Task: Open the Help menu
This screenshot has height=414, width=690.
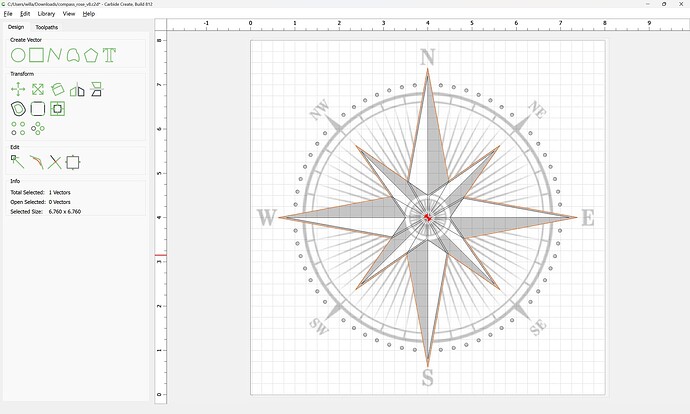Action: pos(89,14)
